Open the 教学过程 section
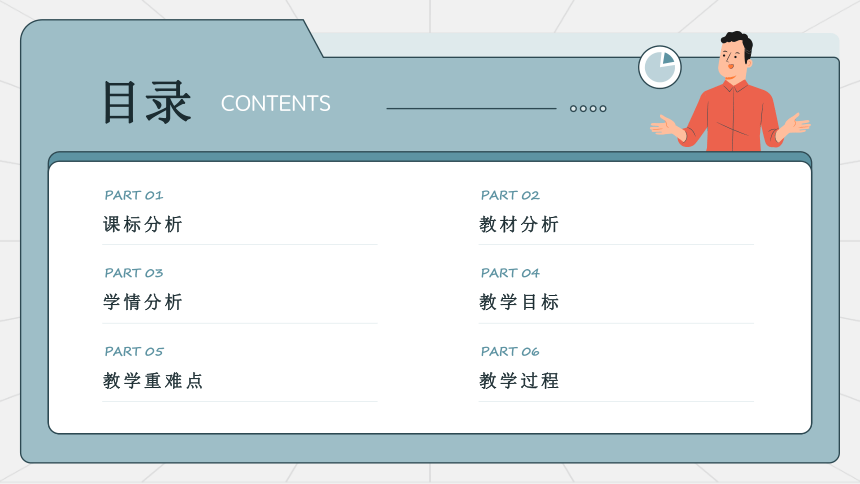 tap(519, 381)
